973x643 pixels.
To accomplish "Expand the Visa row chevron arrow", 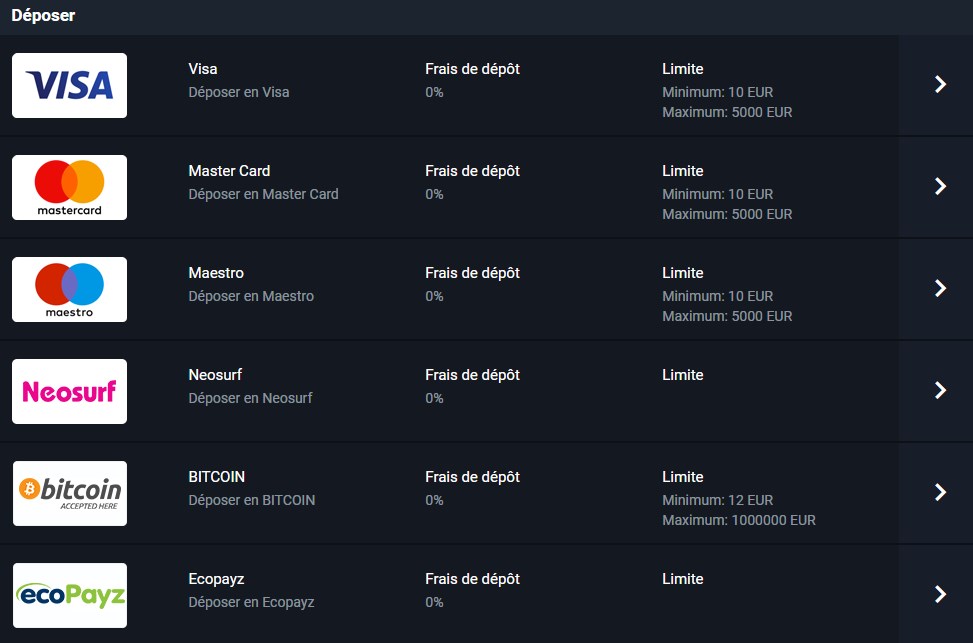I will pos(939,85).
